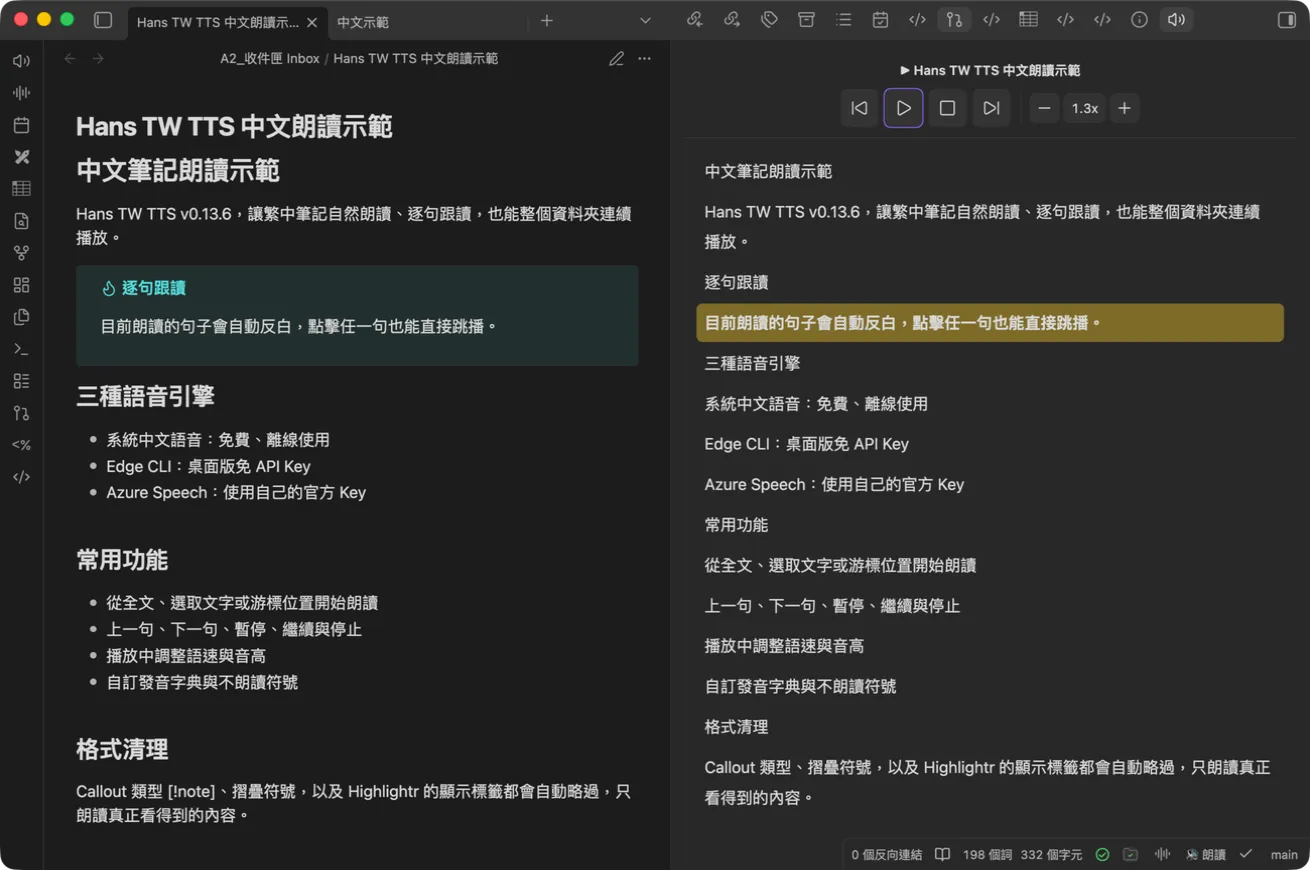Jump to sentence 播放中調整語速與音高 in TTS panel
1310x870 pixels.
(784, 646)
